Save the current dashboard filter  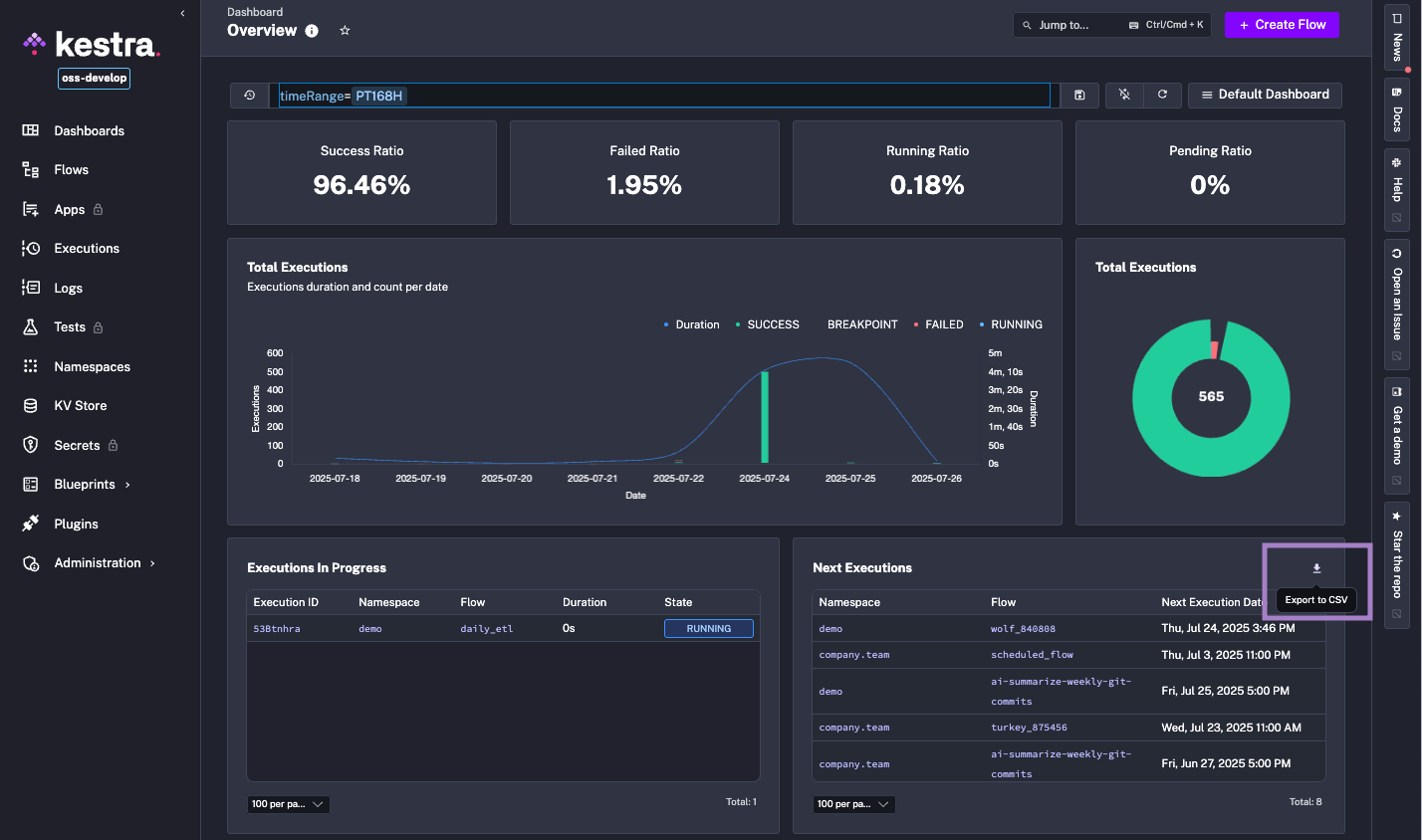click(x=1078, y=95)
